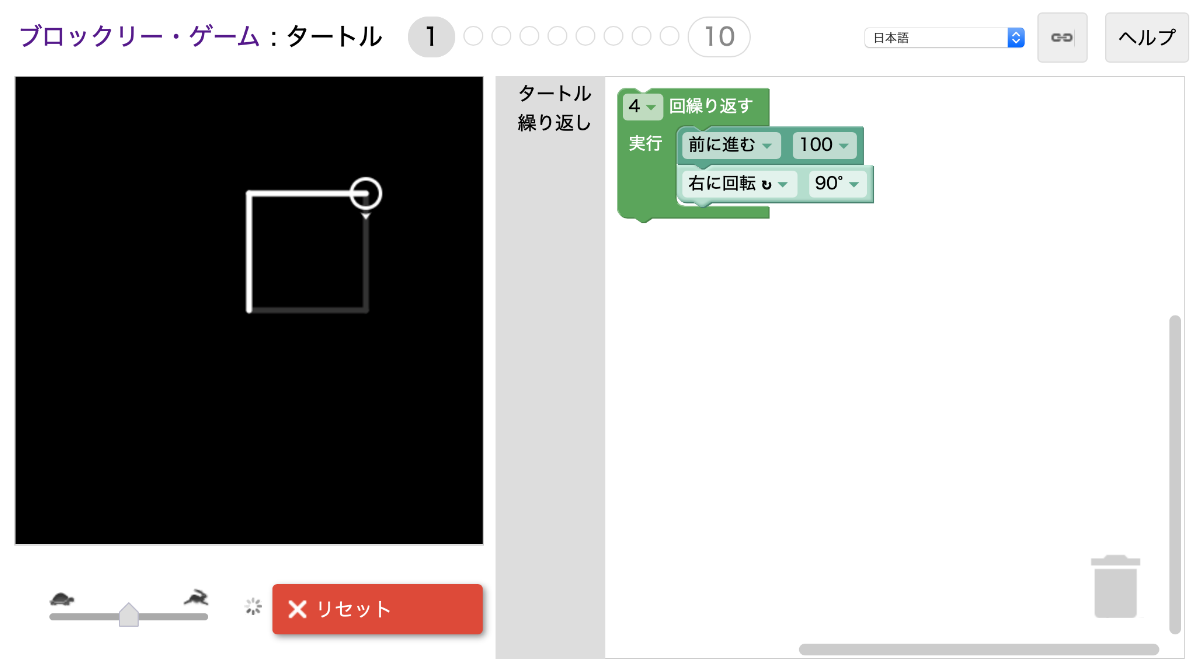
Task: Select the level 10 circle
Action: (x=717, y=37)
